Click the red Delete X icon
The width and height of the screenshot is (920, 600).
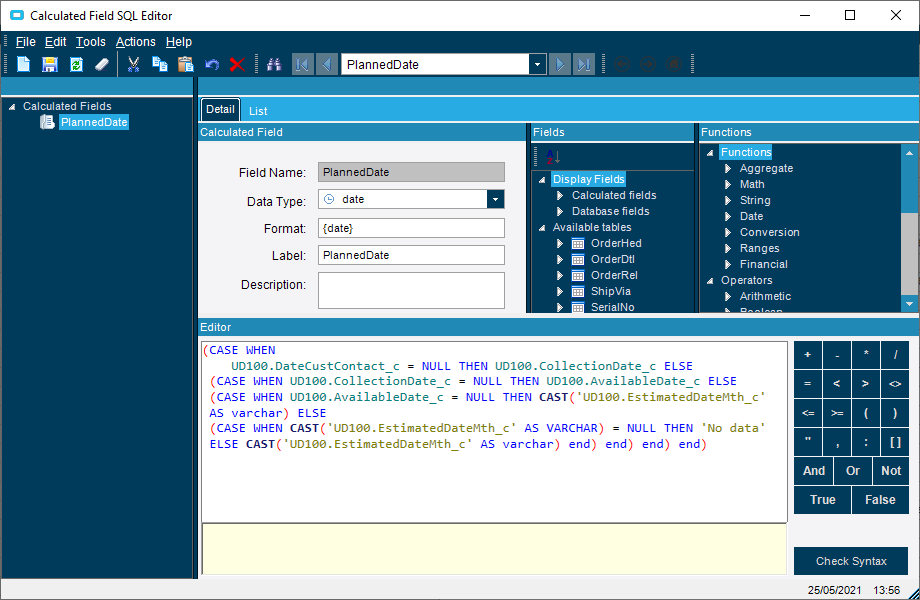coord(237,64)
